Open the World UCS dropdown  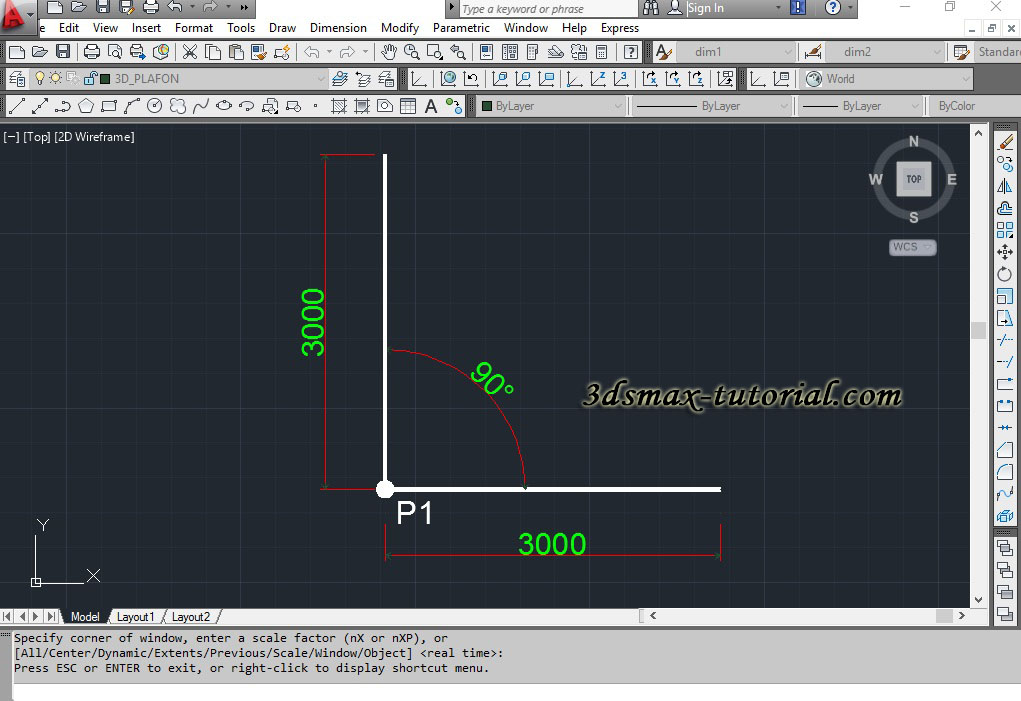[x=966, y=79]
